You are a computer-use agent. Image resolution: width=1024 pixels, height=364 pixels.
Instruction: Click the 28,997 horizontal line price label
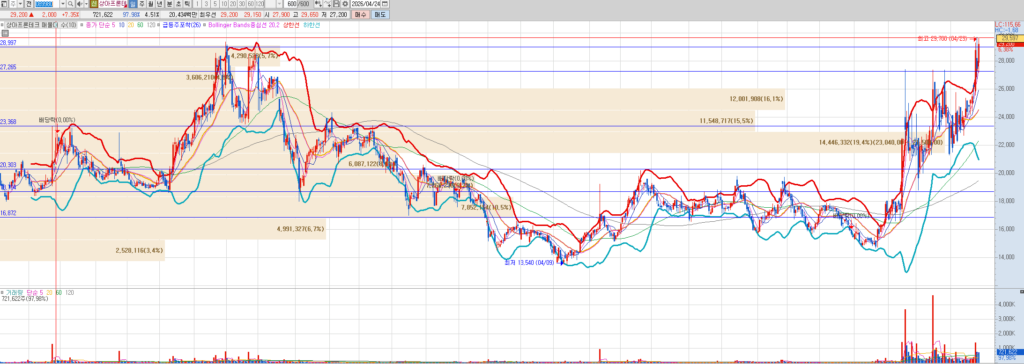[8, 42]
